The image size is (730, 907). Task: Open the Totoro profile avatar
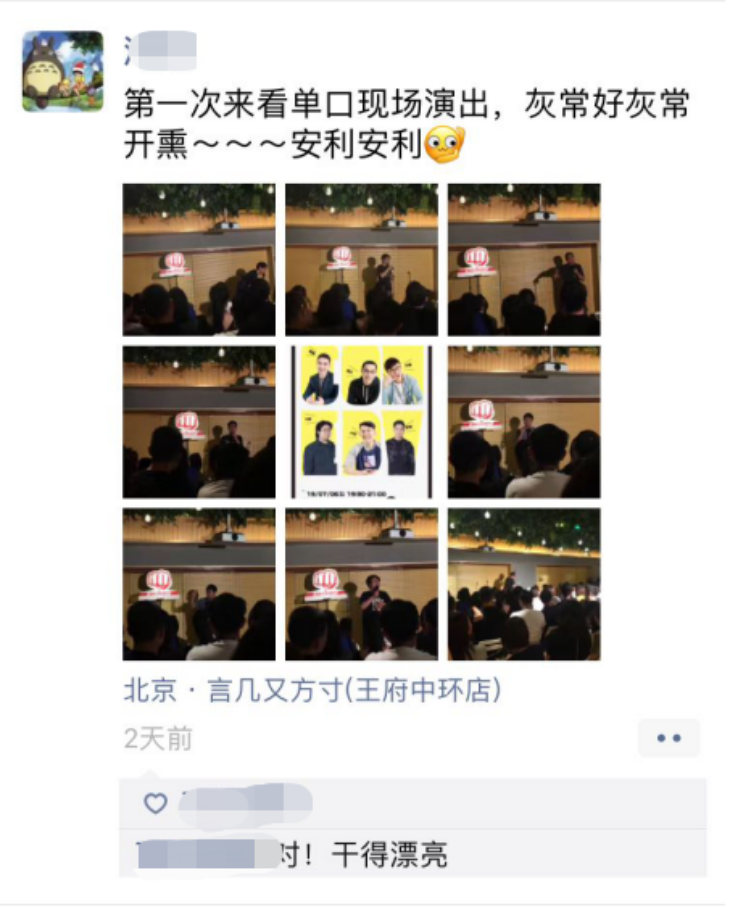tap(62, 71)
